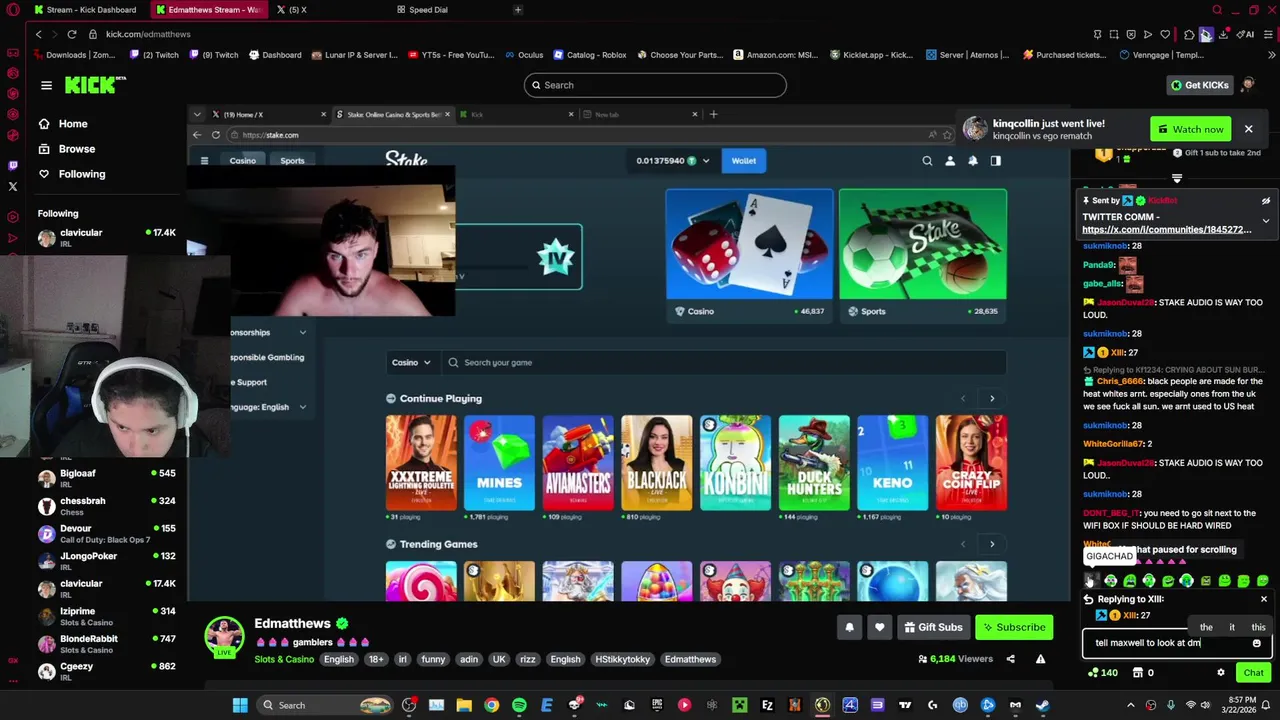The image size is (1280, 720).
Task: Open BlondeRabbit channel in following list
Action: 107,644
